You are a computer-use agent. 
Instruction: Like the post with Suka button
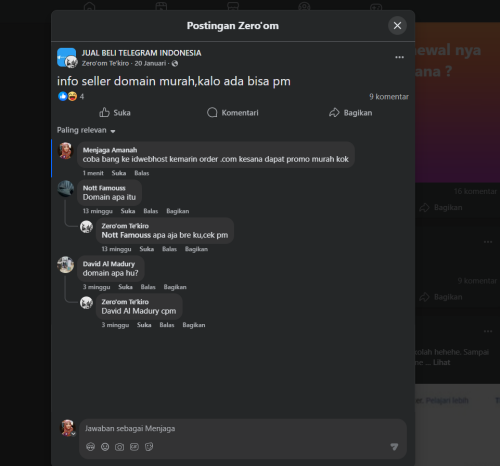point(115,113)
